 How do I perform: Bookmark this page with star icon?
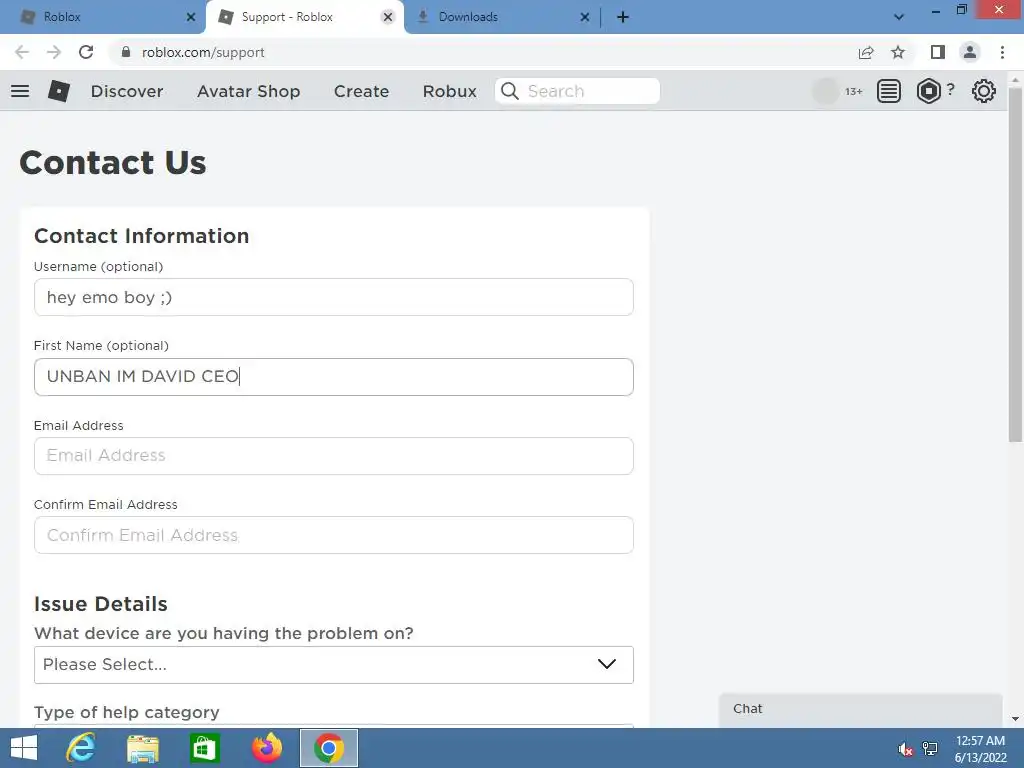pos(898,52)
